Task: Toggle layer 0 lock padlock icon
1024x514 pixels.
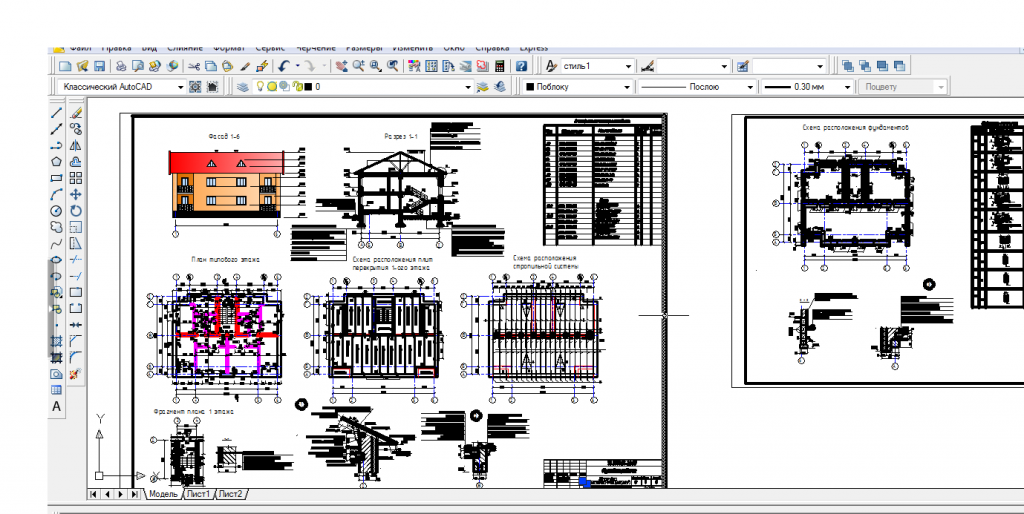Action: [296, 86]
